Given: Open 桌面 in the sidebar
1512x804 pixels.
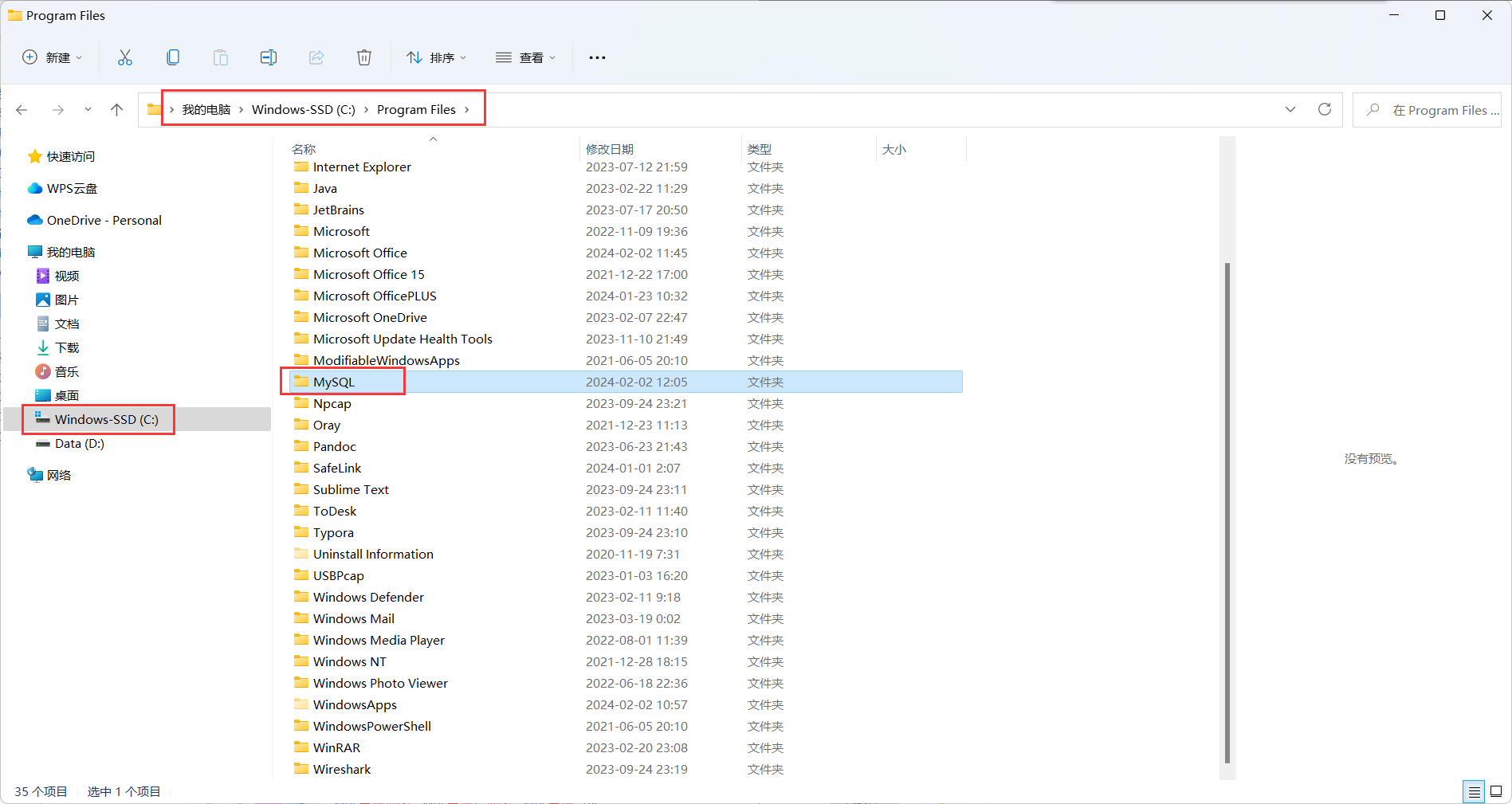Looking at the screenshot, I should pyautogui.click(x=67, y=395).
